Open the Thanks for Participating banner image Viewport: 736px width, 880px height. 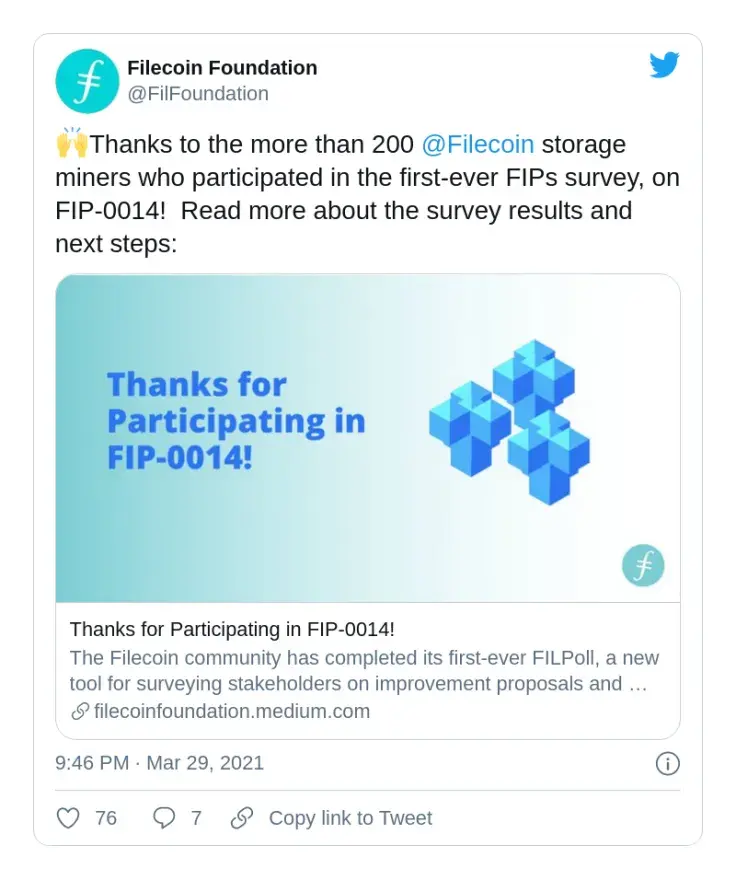pyautogui.click(x=368, y=438)
